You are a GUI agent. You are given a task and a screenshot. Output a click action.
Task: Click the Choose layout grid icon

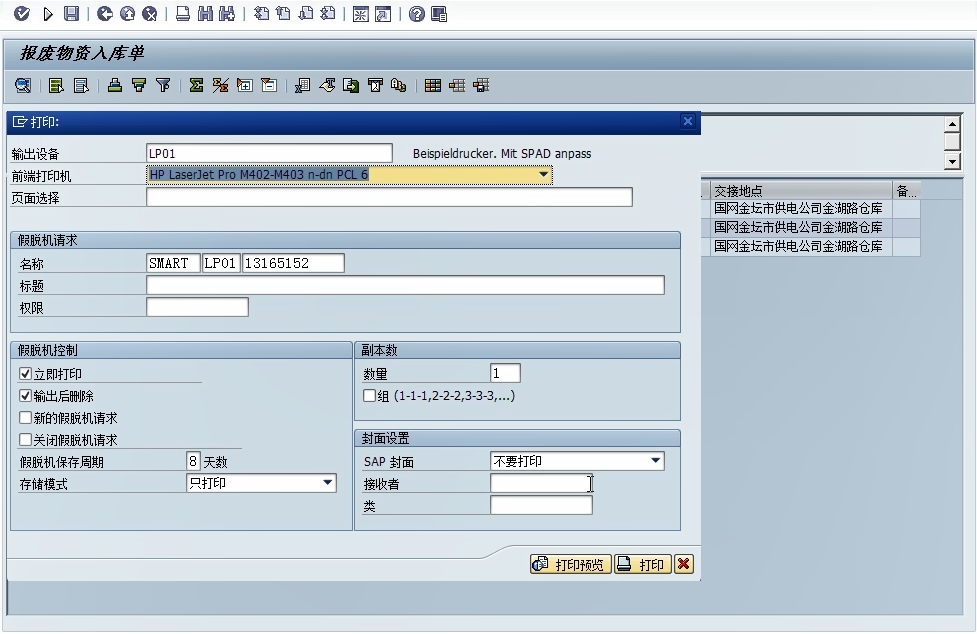[x=433, y=86]
